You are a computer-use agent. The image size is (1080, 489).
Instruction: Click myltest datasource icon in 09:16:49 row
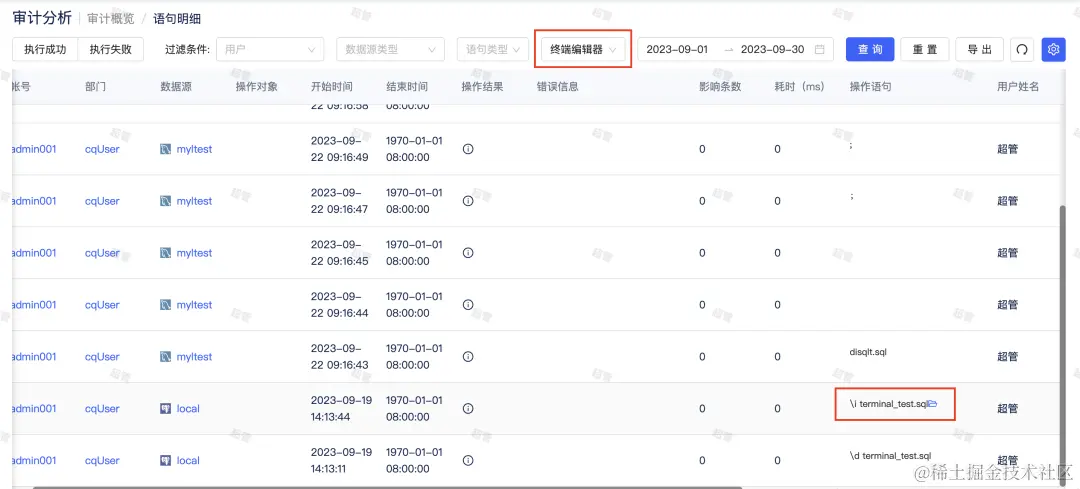coord(165,149)
